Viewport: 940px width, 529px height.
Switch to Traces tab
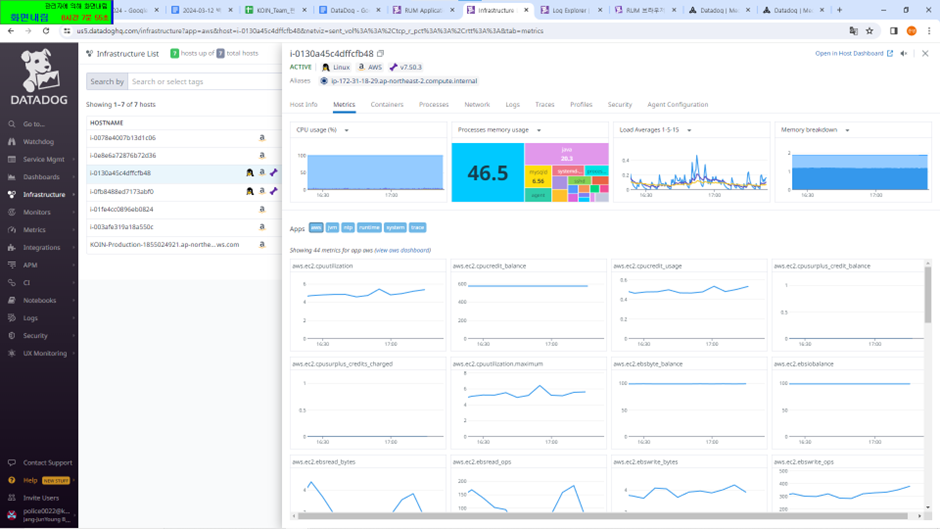(544, 104)
